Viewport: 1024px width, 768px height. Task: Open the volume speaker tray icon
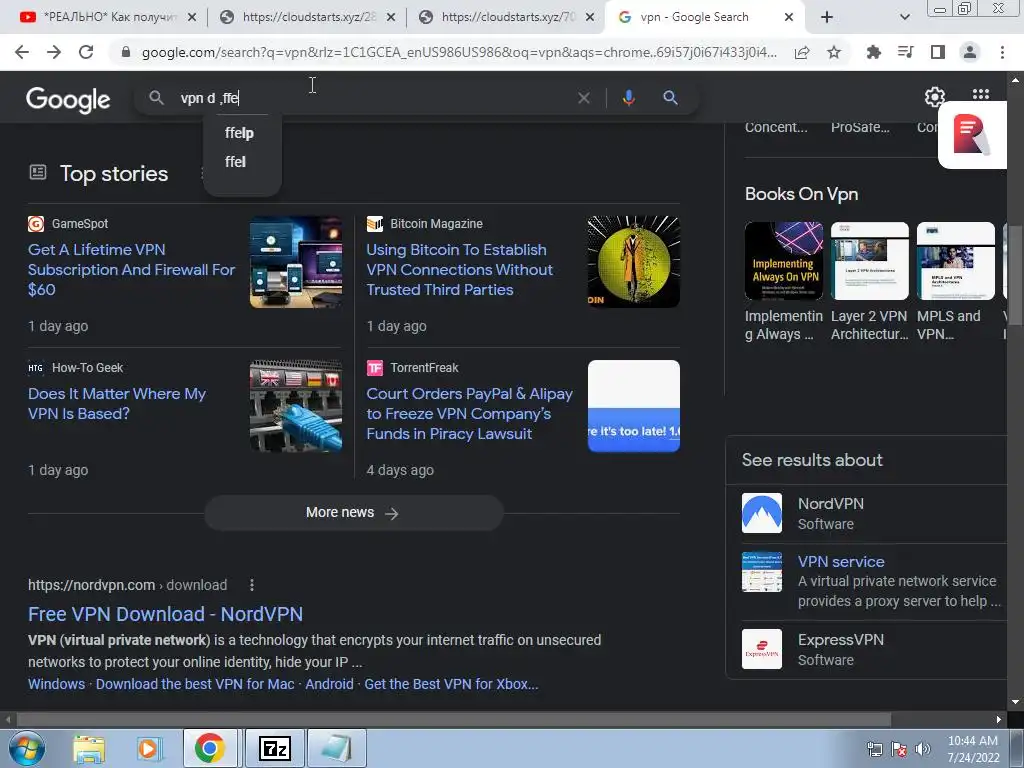tap(923, 749)
